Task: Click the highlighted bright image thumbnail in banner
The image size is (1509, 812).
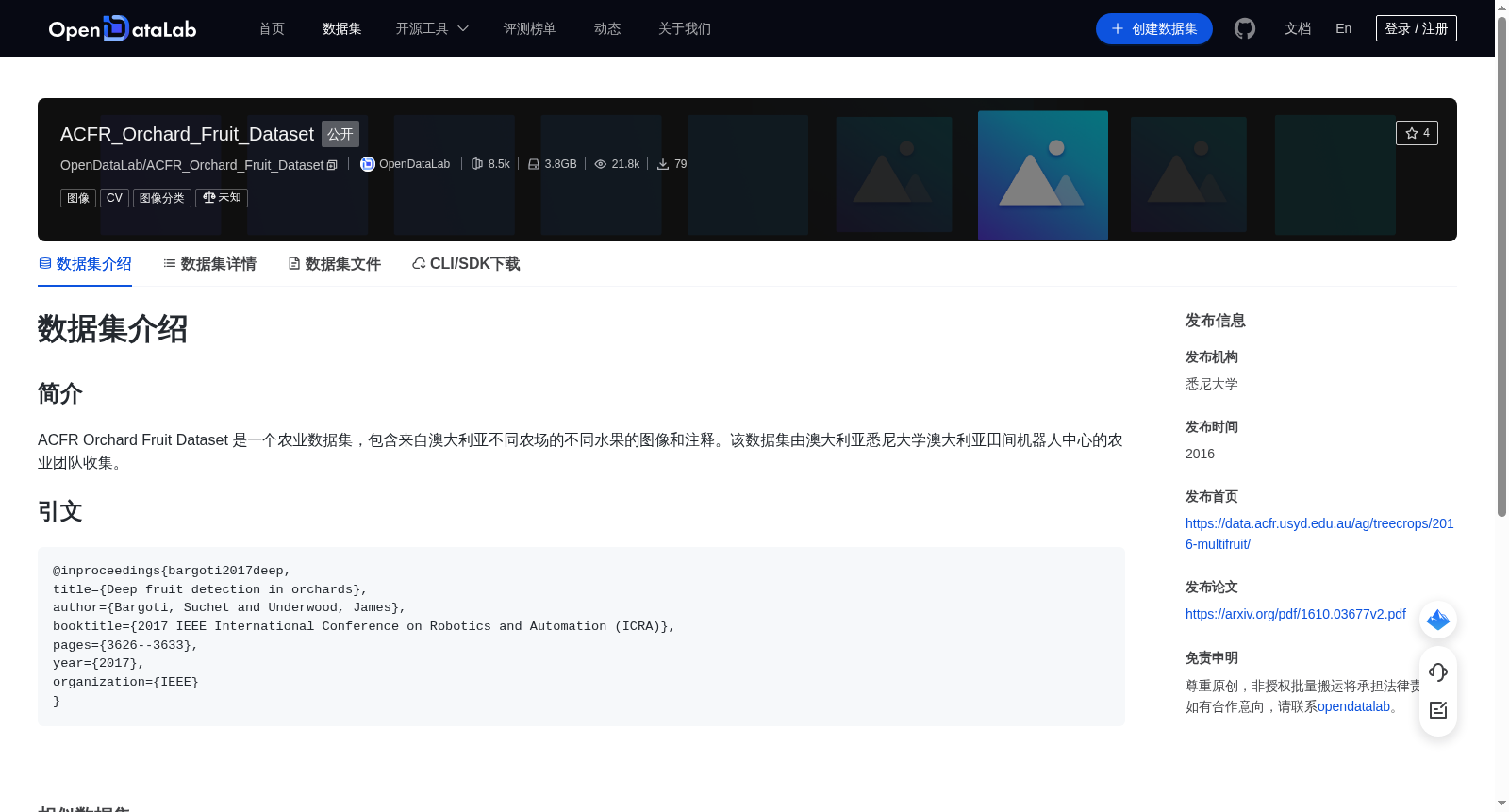Action: [x=1043, y=175]
